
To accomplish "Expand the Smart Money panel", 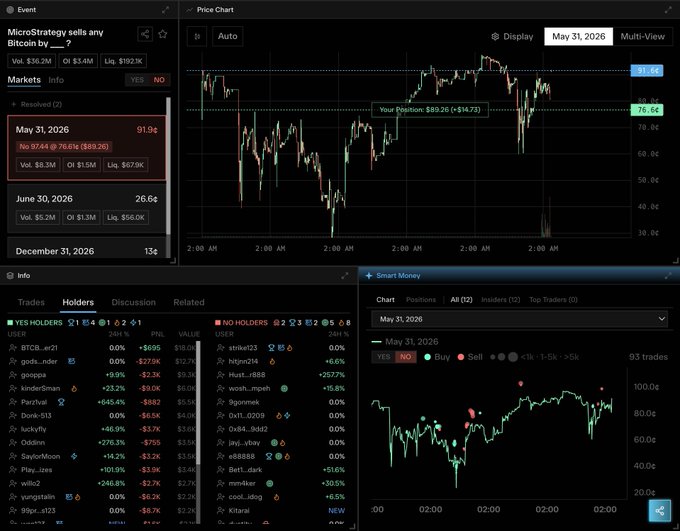I will coord(668,275).
